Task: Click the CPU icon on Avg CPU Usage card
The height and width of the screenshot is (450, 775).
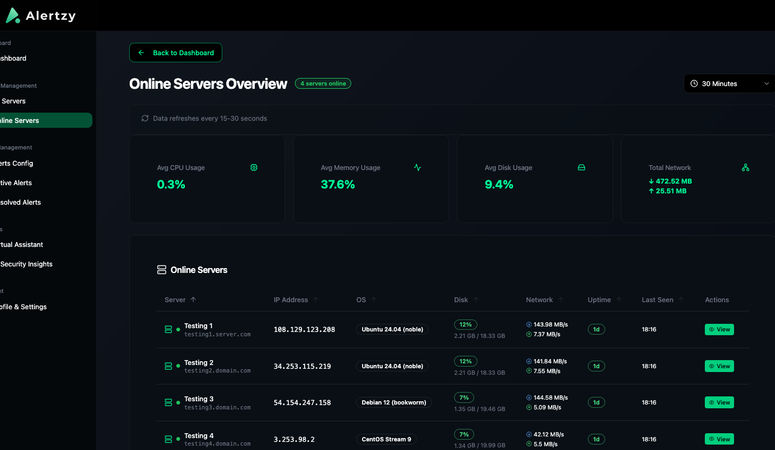Action: pos(254,168)
